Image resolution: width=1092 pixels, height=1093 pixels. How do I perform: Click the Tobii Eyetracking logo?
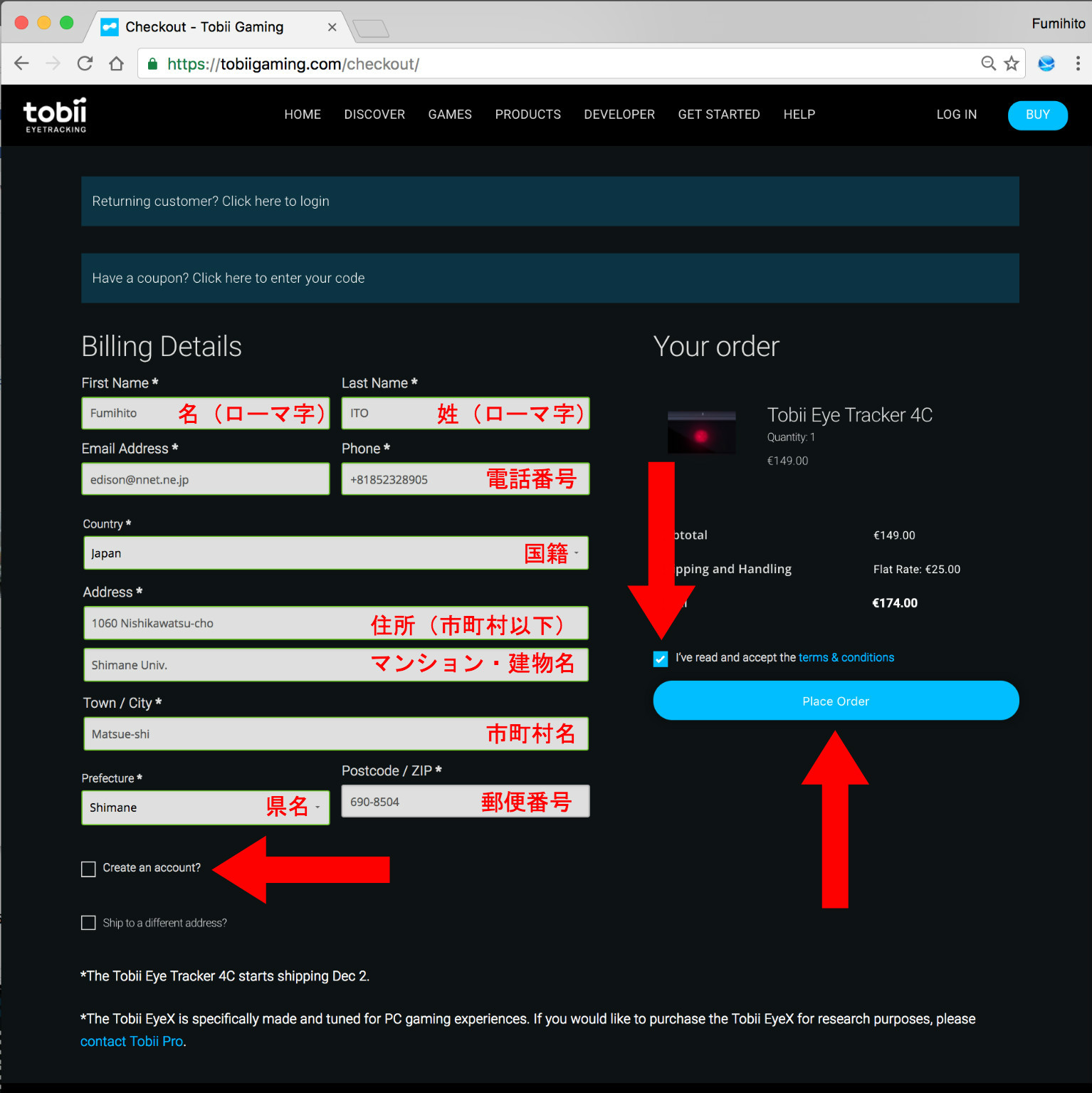coord(55,115)
